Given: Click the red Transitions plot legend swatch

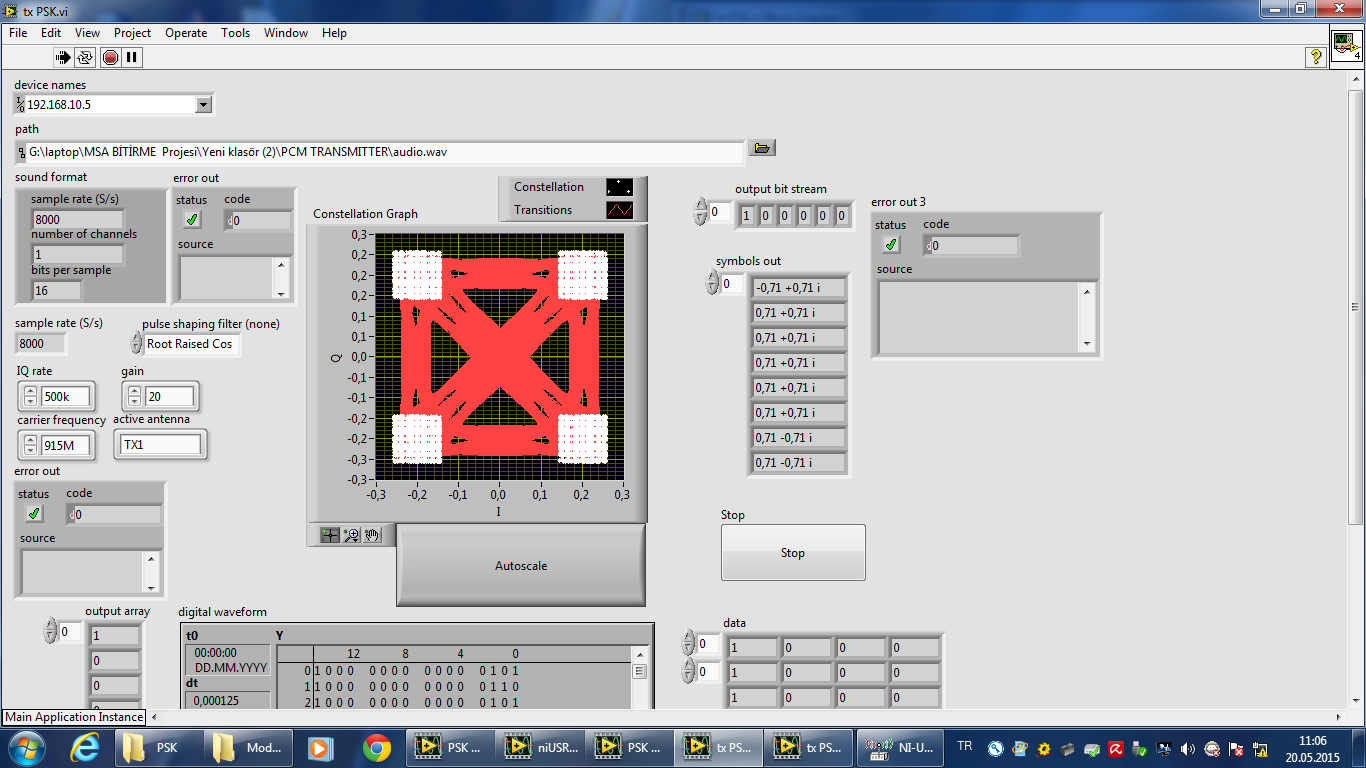Looking at the screenshot, I should tap(619, 210).
